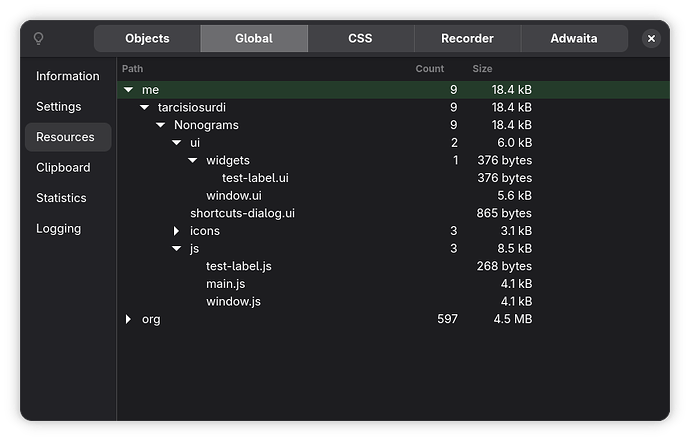This screenshot has width=690, height=441.
Task: Collapse the Nonograms node arrow
Action: tap(160, 126)
